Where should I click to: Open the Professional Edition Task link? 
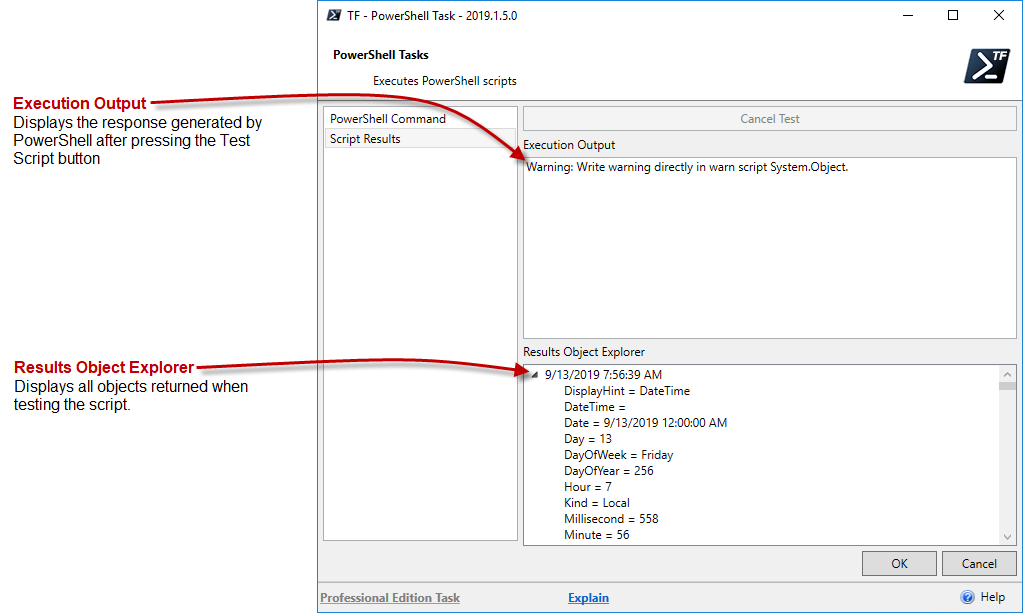pyautogui.click(x=389, y=597)
